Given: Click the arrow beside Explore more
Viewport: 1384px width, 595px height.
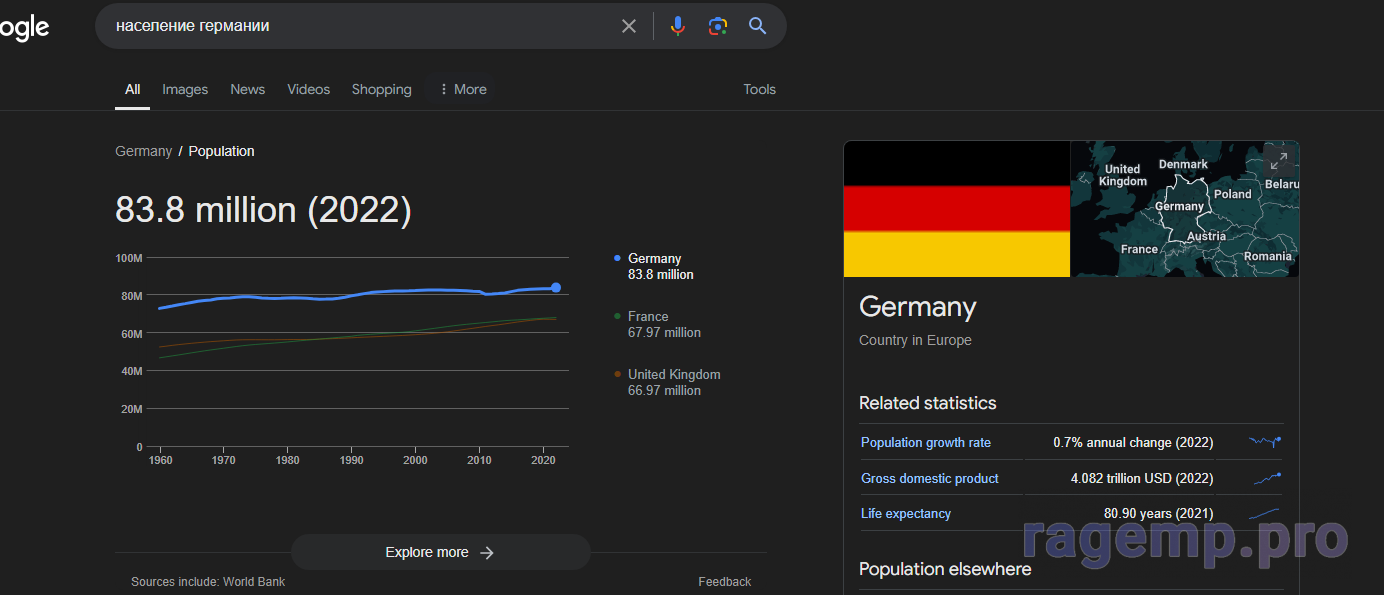Looking at the screenshot, I should [x=487, y=552].
